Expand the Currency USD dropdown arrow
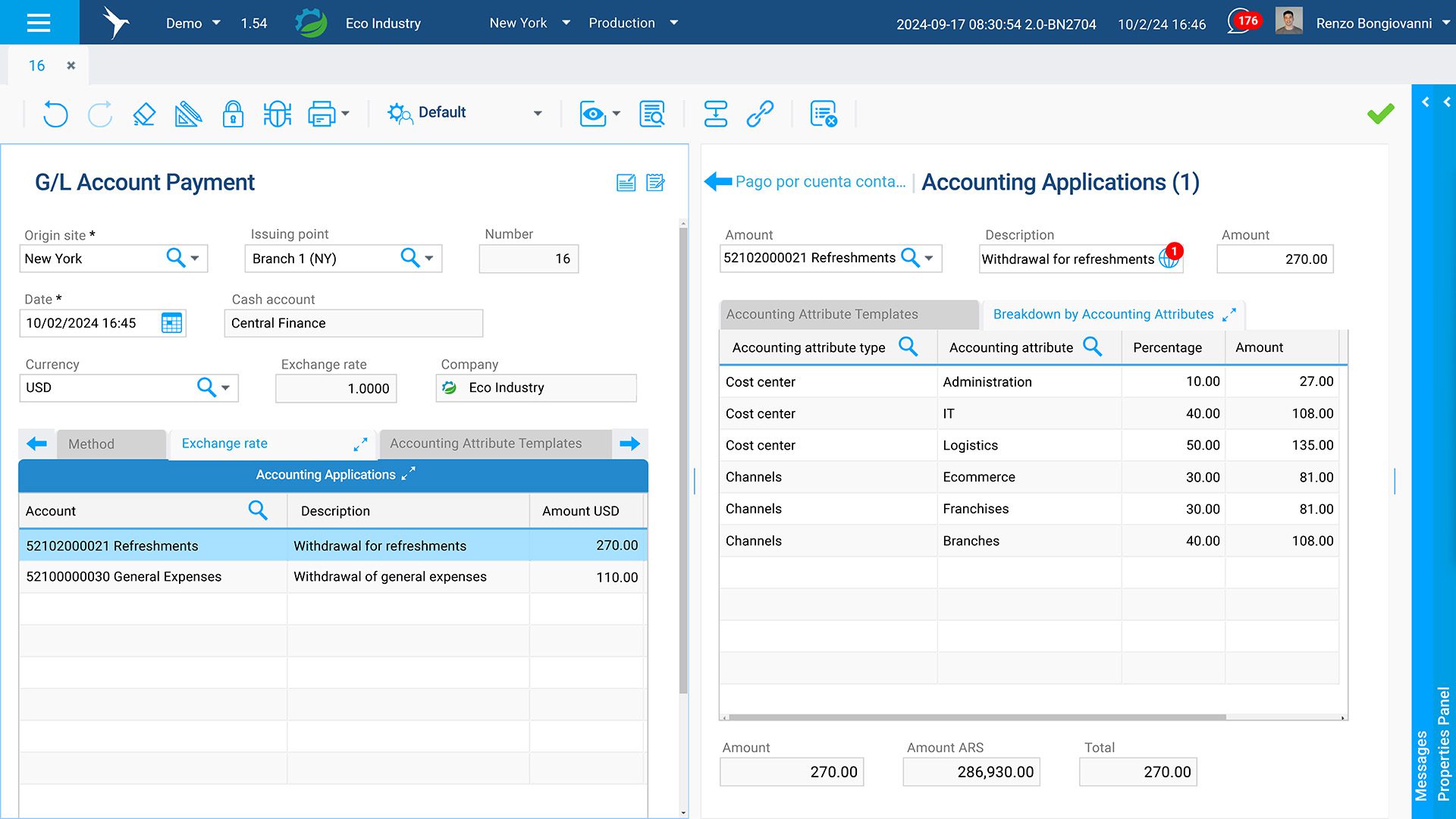Image resolution: width=1456 pixels, height=819 pixels. click(x=225, y=388)
